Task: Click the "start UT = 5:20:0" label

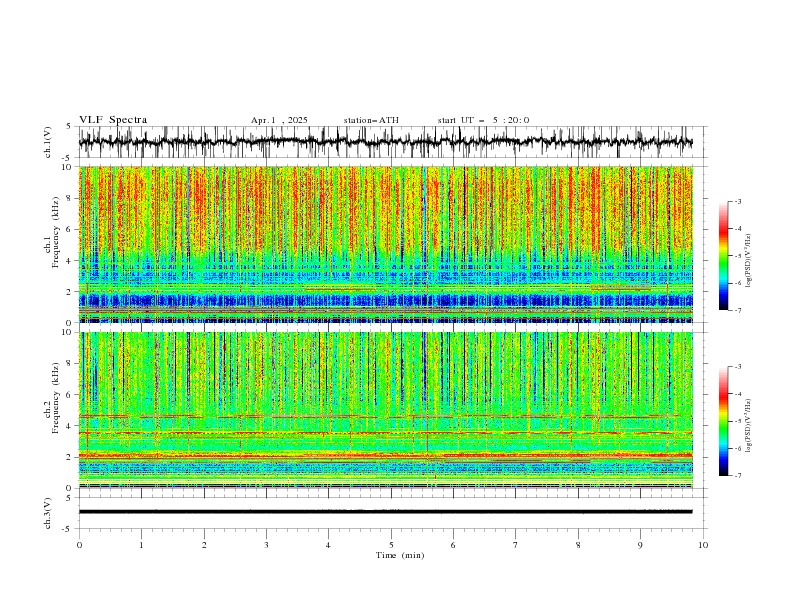Action: click(x=483, y=120)
